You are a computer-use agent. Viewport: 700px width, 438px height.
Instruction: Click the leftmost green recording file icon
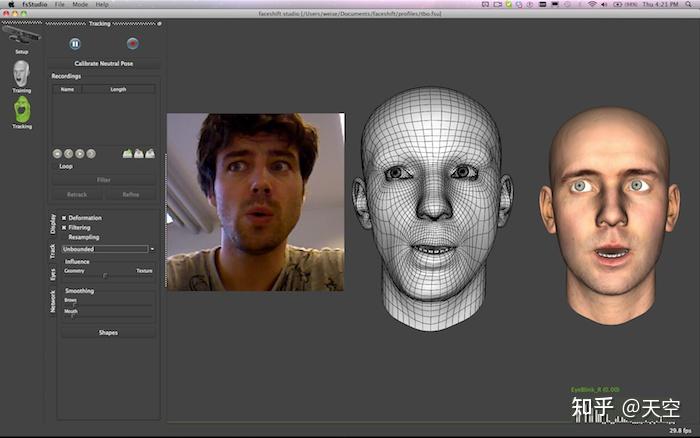coord(127,153)
